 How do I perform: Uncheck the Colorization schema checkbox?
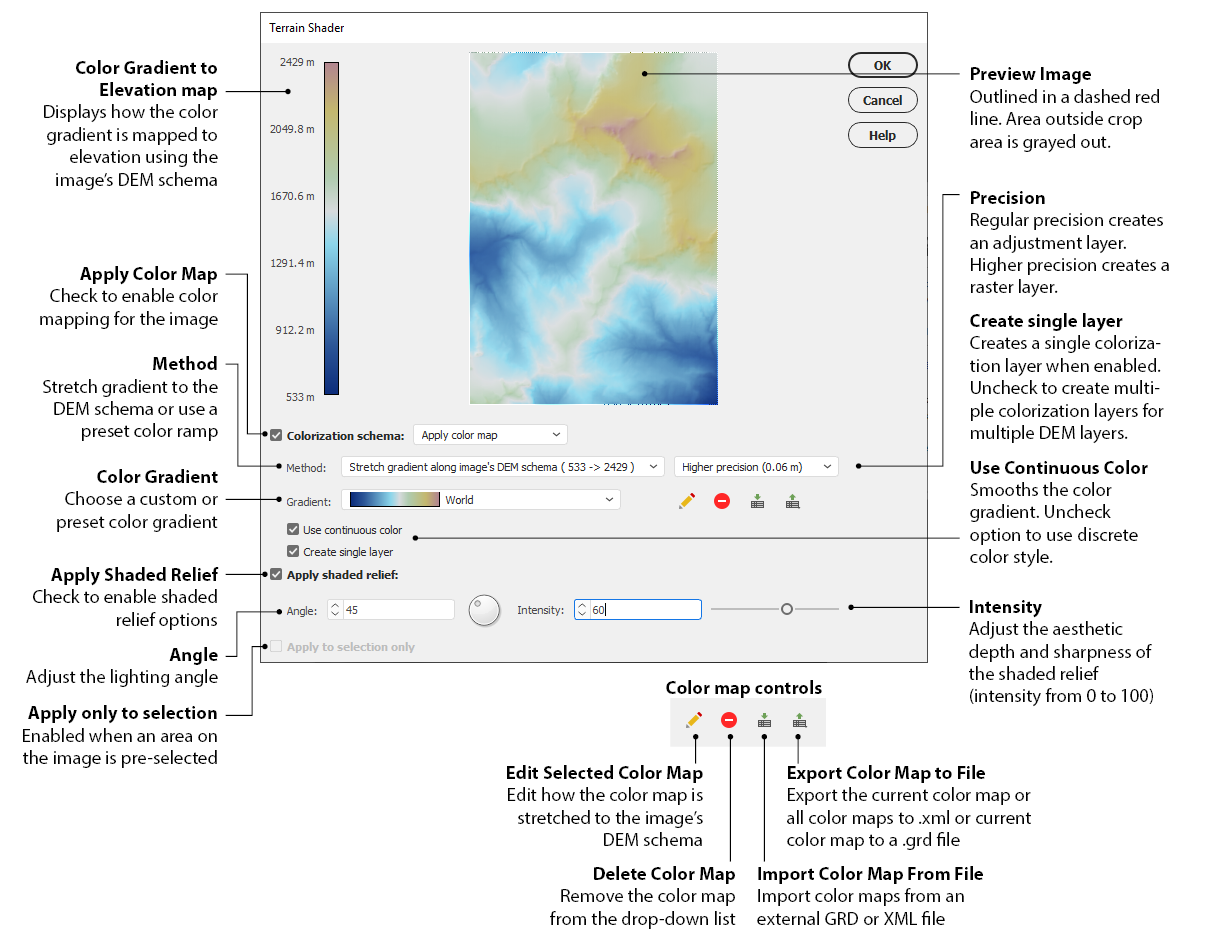275,434
